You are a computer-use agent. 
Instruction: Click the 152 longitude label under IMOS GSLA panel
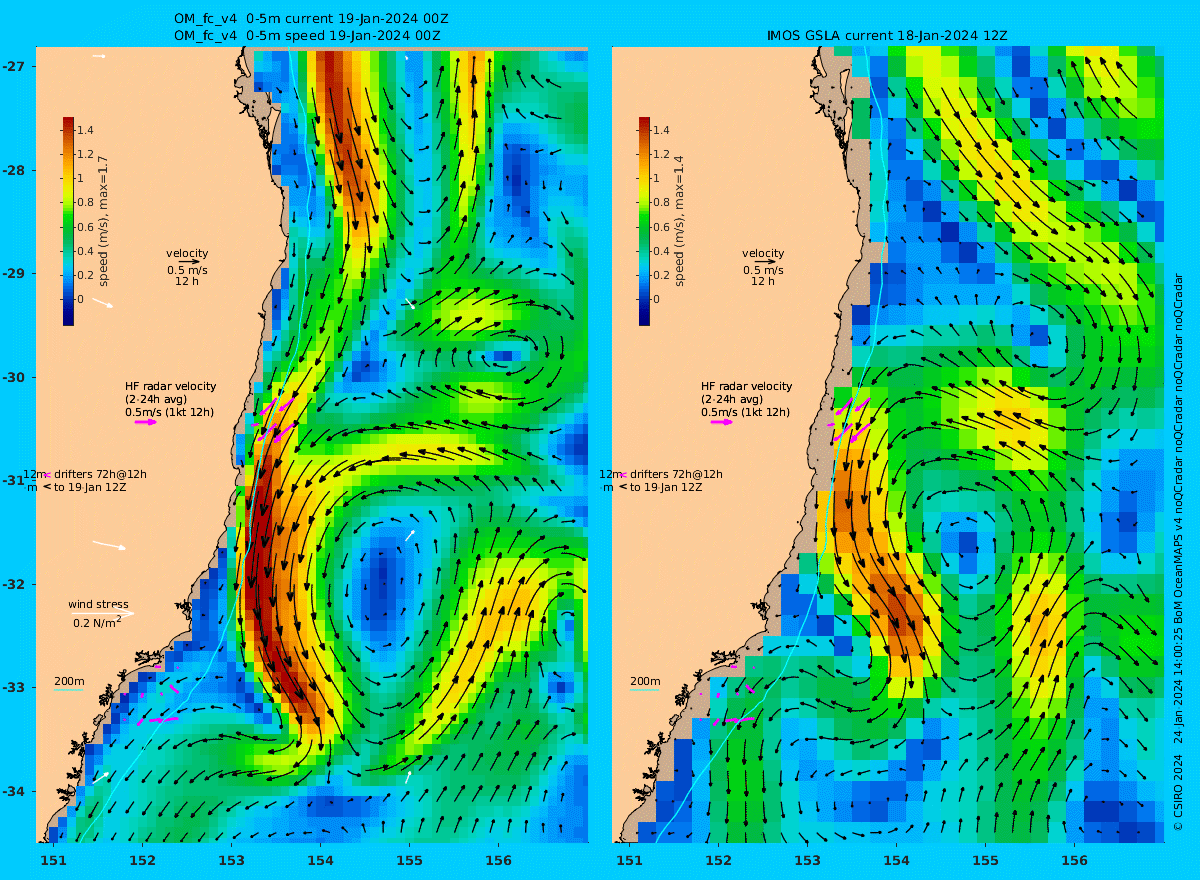[x=718, y=860]
